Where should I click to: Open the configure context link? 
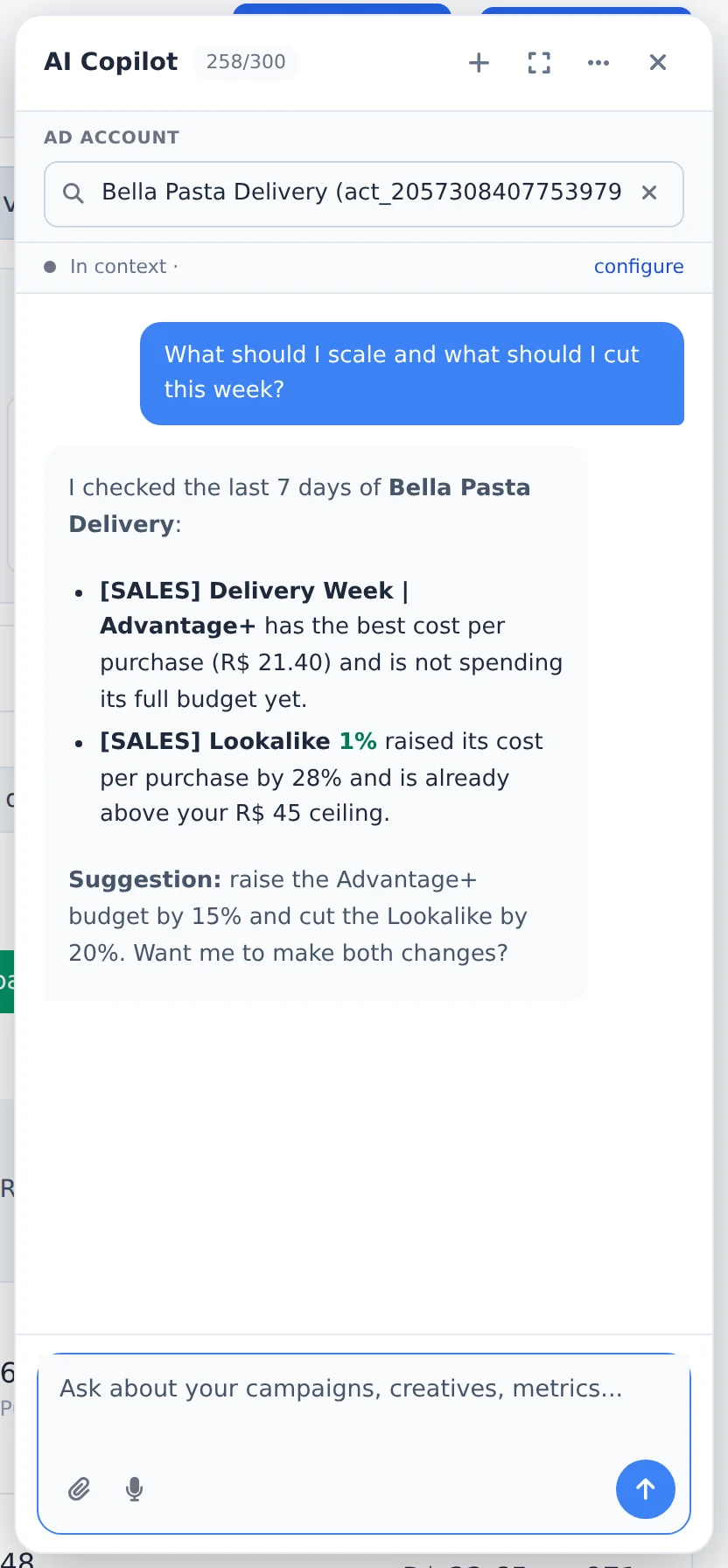coord(639,266)
